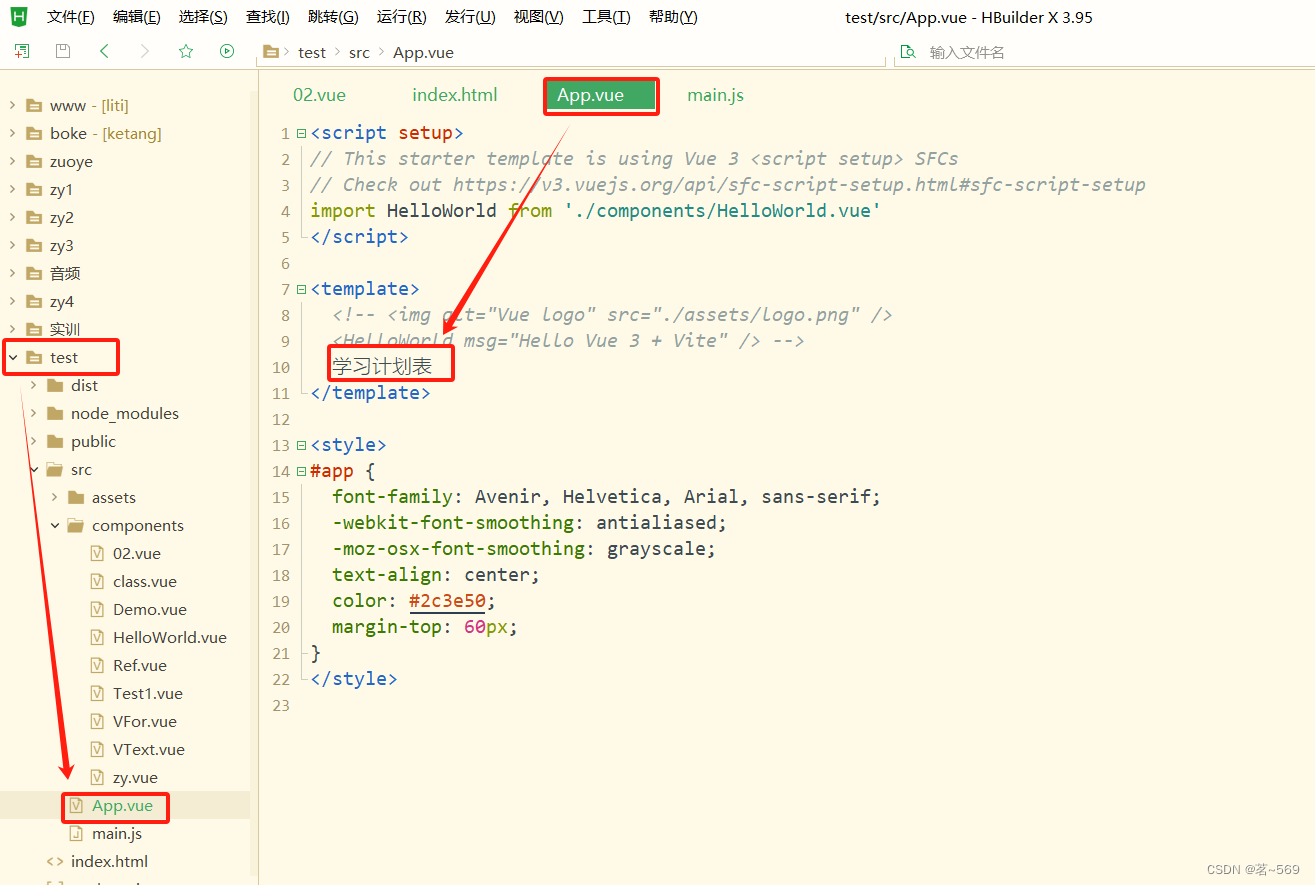The image size is (1315, 885).
Task: Click the 学习计划表 text on line 10
Action: (382, 366)
